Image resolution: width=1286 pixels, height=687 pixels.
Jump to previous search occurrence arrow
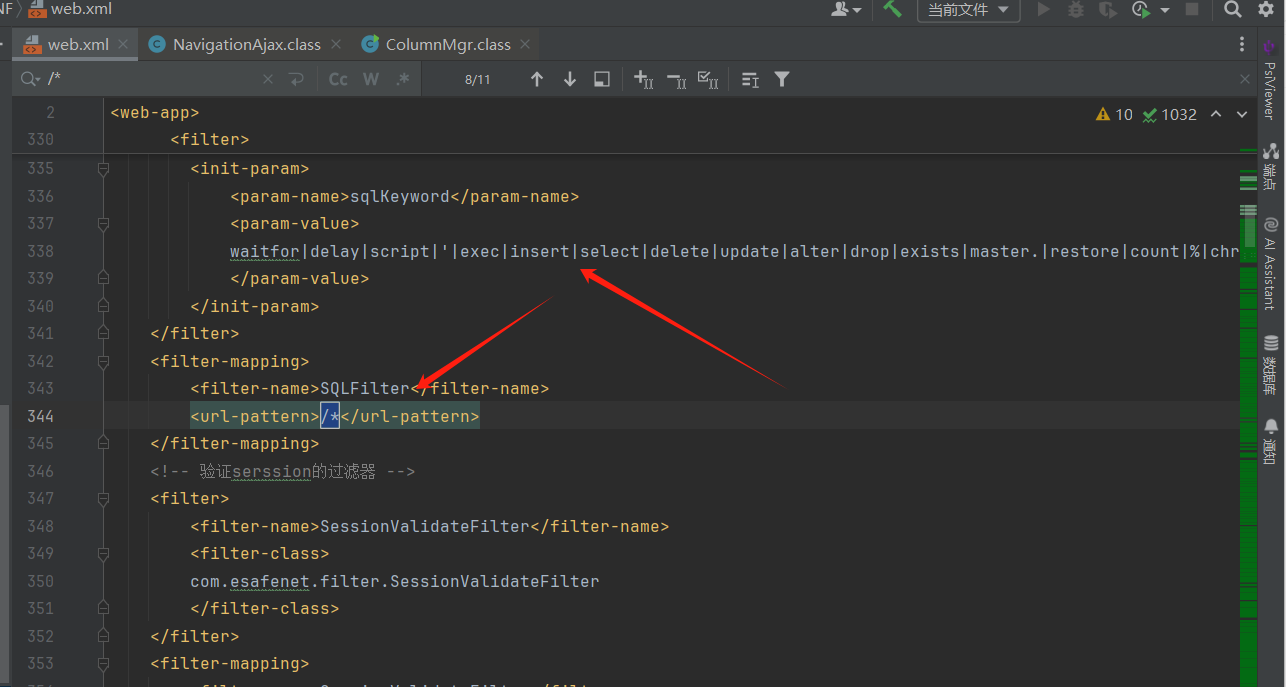(x=537, y=79)
